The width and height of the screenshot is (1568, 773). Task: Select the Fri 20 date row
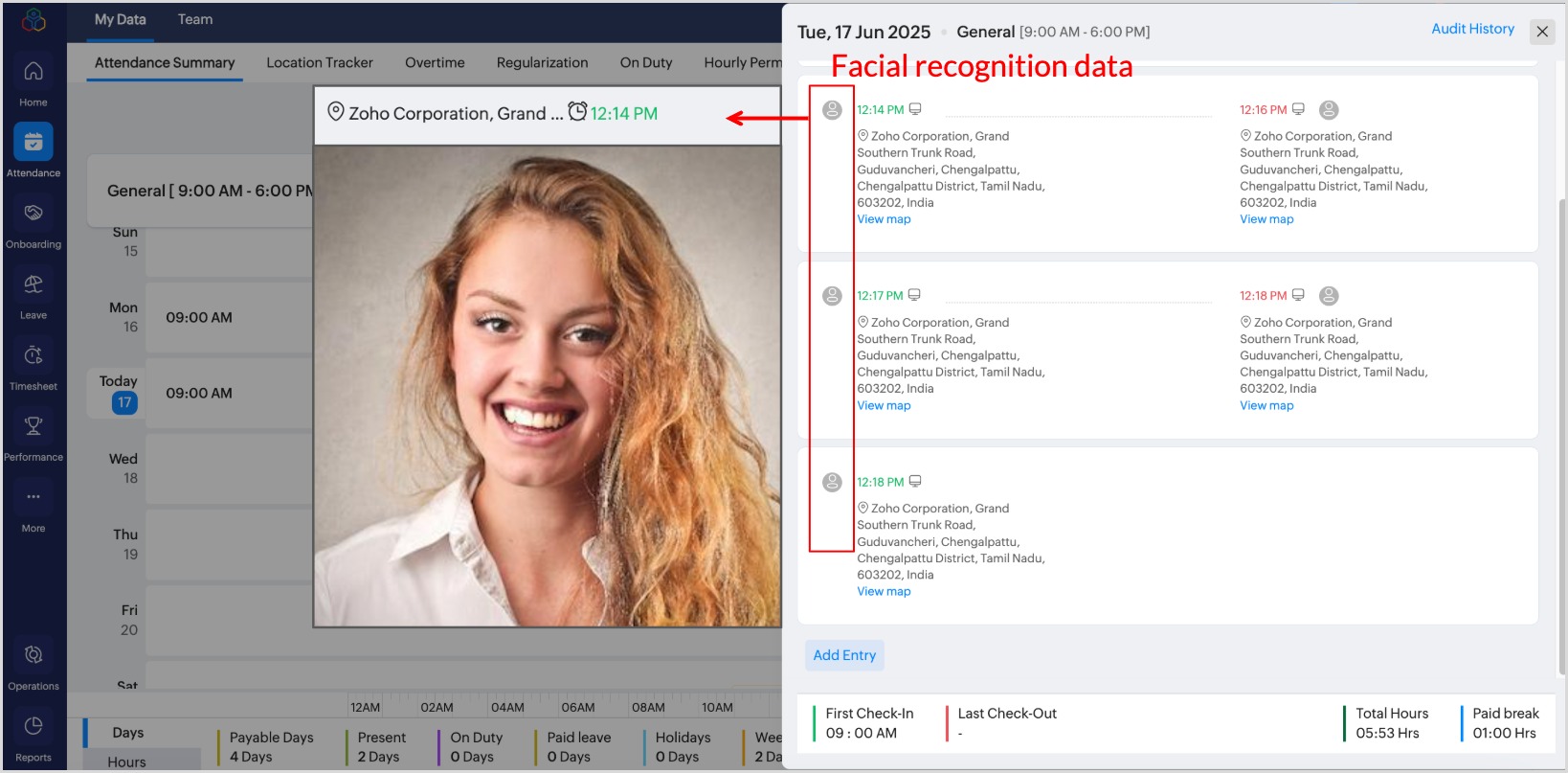pos(129,620)
